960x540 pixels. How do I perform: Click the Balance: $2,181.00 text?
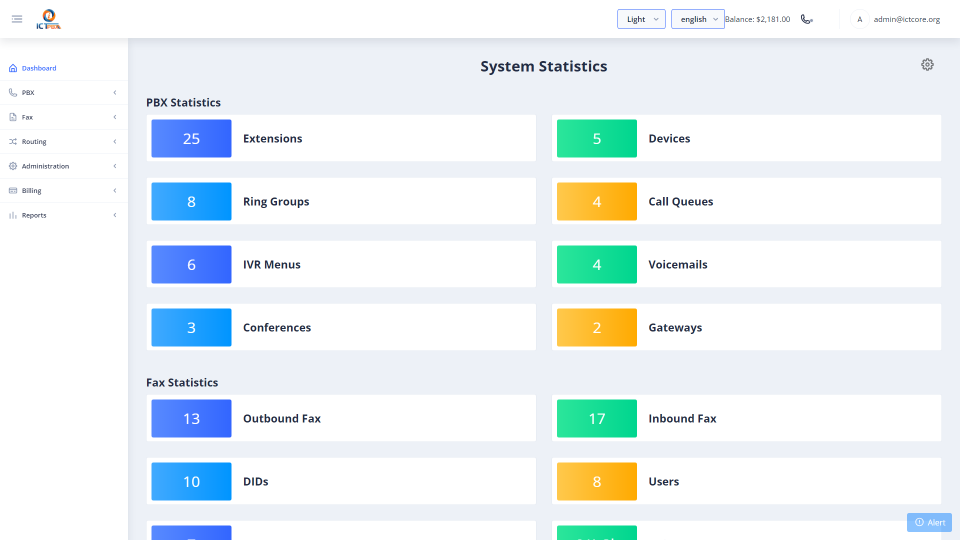tap(757, 19)
